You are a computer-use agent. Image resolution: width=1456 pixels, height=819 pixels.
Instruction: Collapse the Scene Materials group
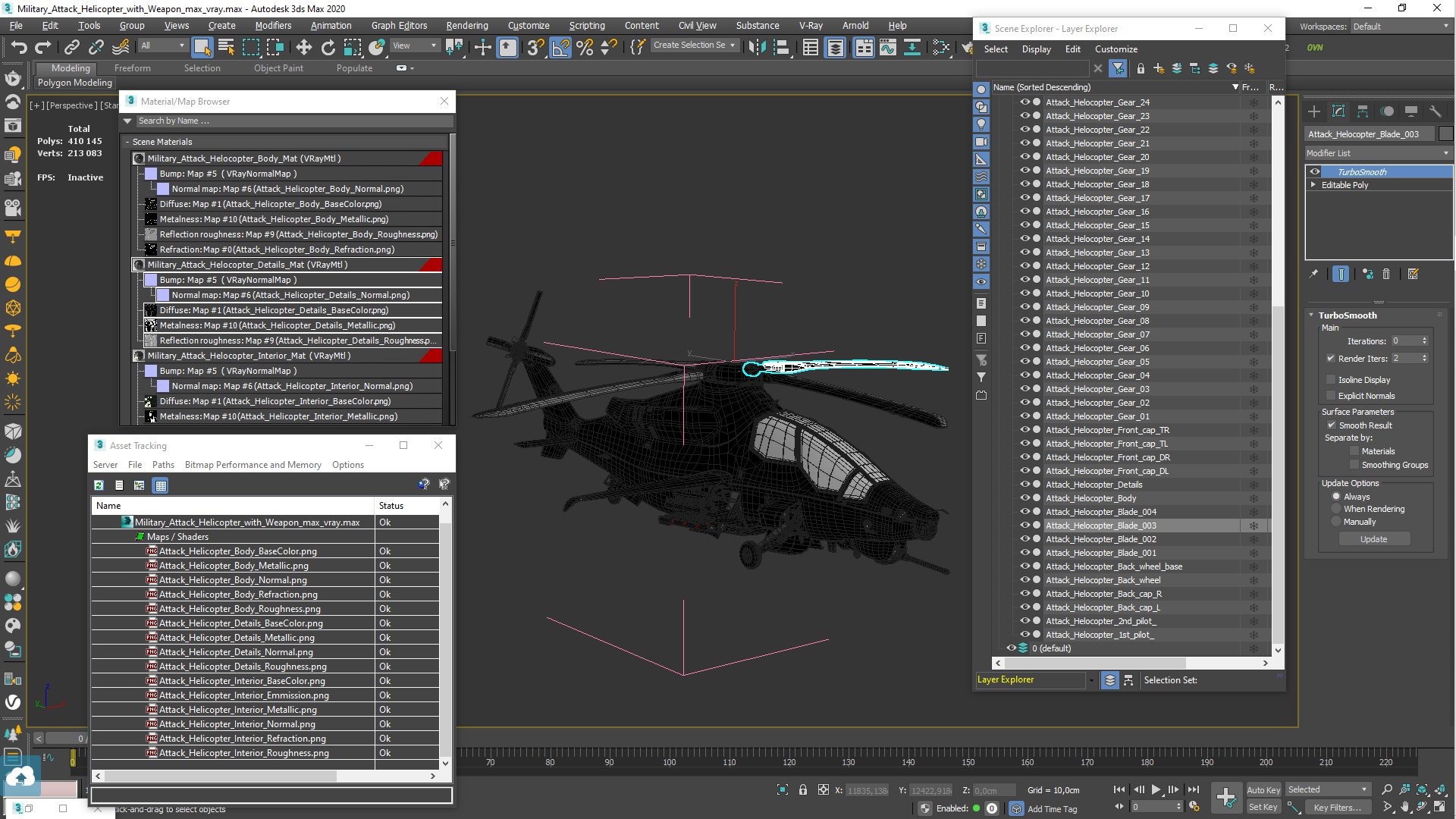[127, 142]
